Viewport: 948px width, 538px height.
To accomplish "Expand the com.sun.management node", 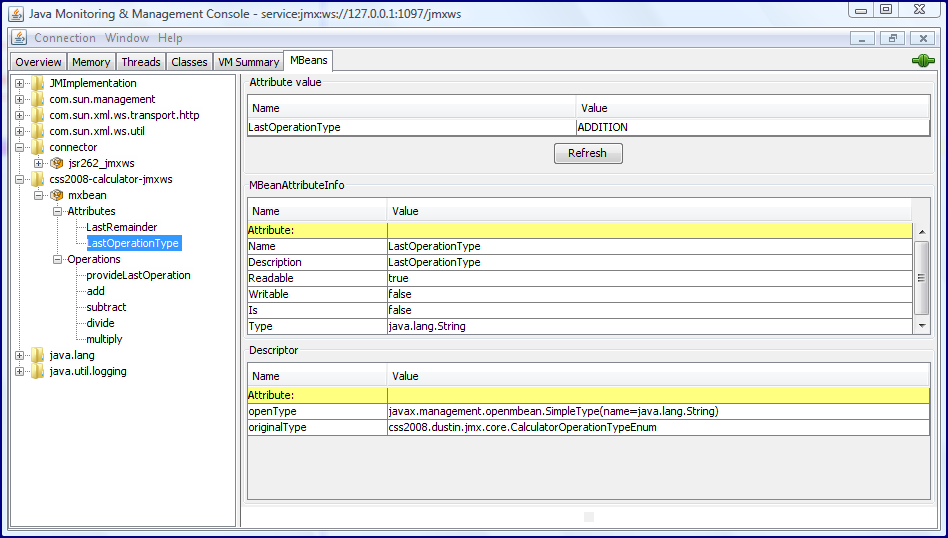I will 19,99.
